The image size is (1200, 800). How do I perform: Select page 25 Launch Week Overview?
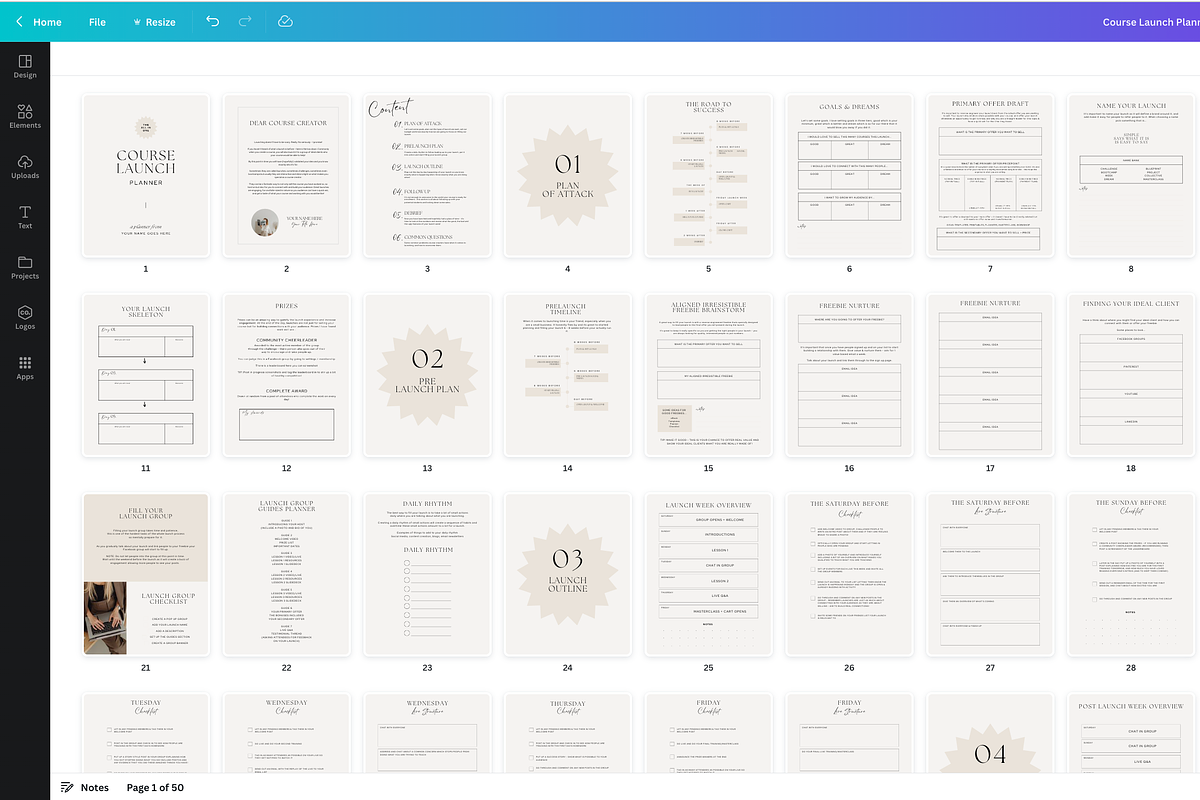pos(709,575)
